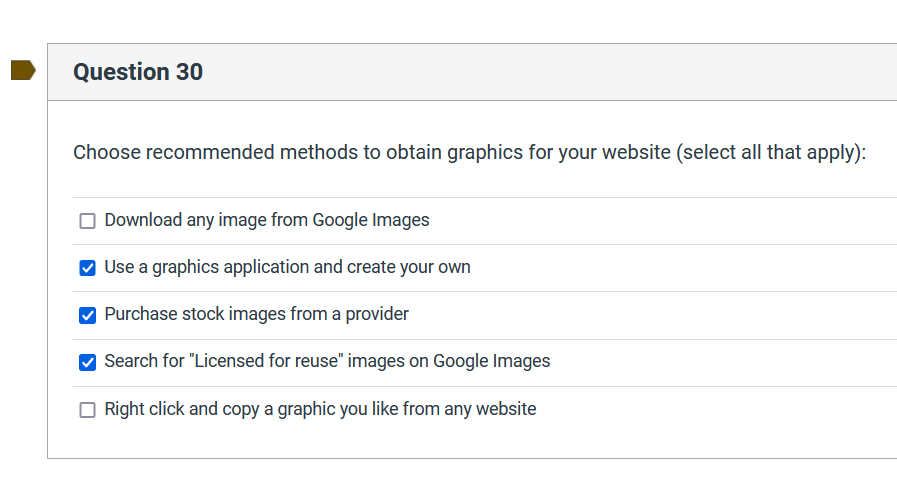Click the word 'provider' in the stock images option
The image size is (897, 482).
click(377, 314)
